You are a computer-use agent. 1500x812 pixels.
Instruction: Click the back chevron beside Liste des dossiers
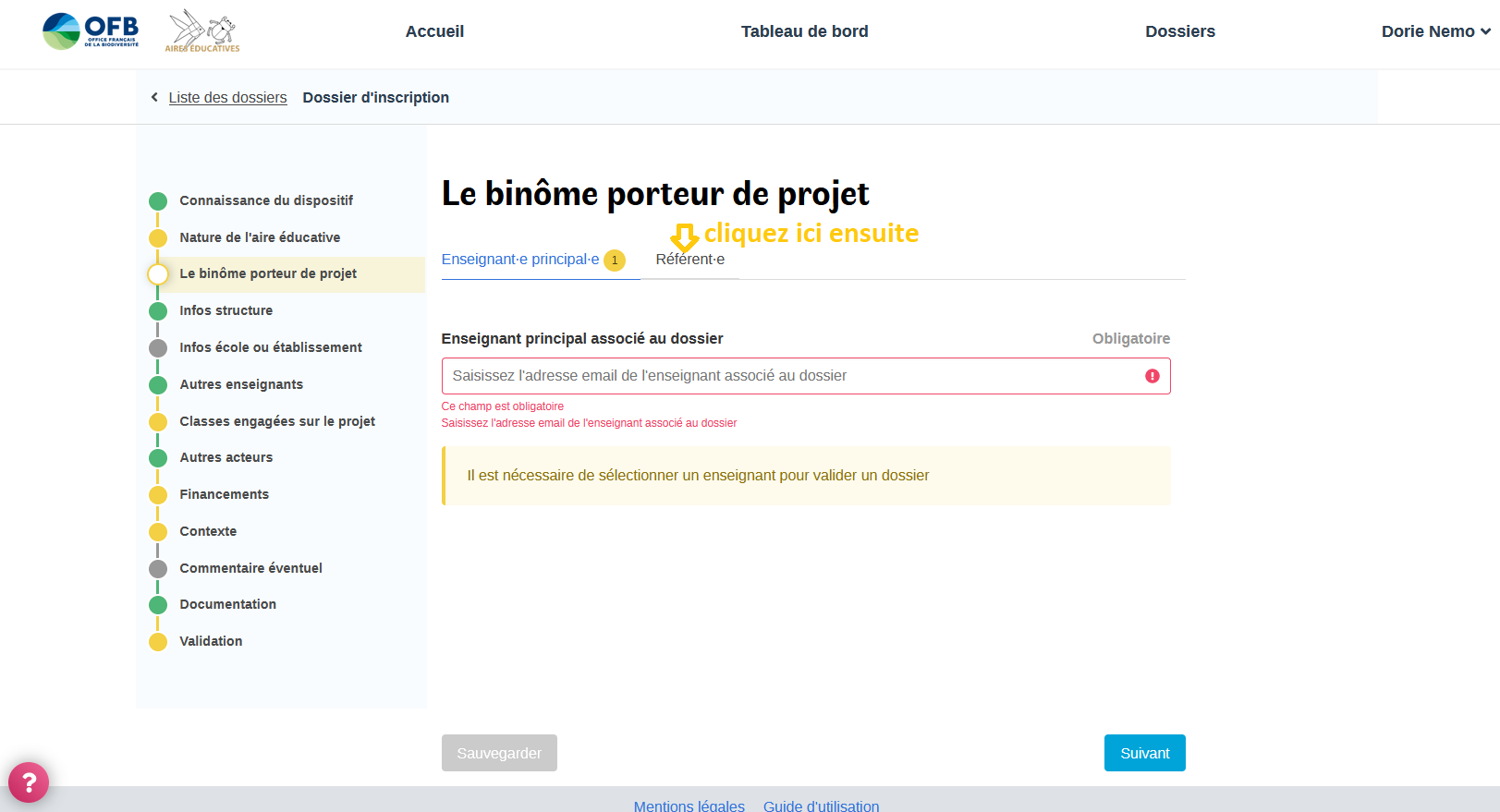[x=154, y=97]
